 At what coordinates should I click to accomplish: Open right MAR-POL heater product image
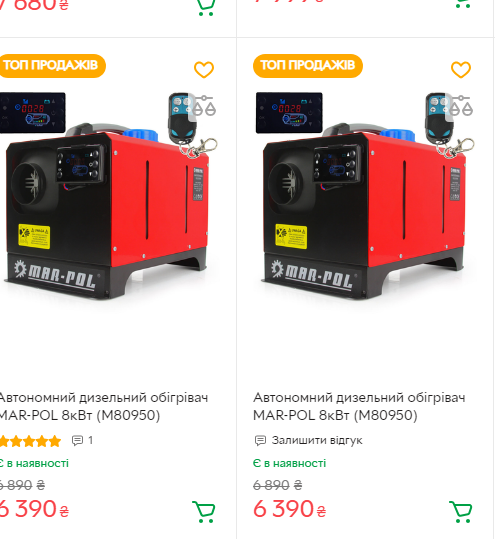pos(365,196)
